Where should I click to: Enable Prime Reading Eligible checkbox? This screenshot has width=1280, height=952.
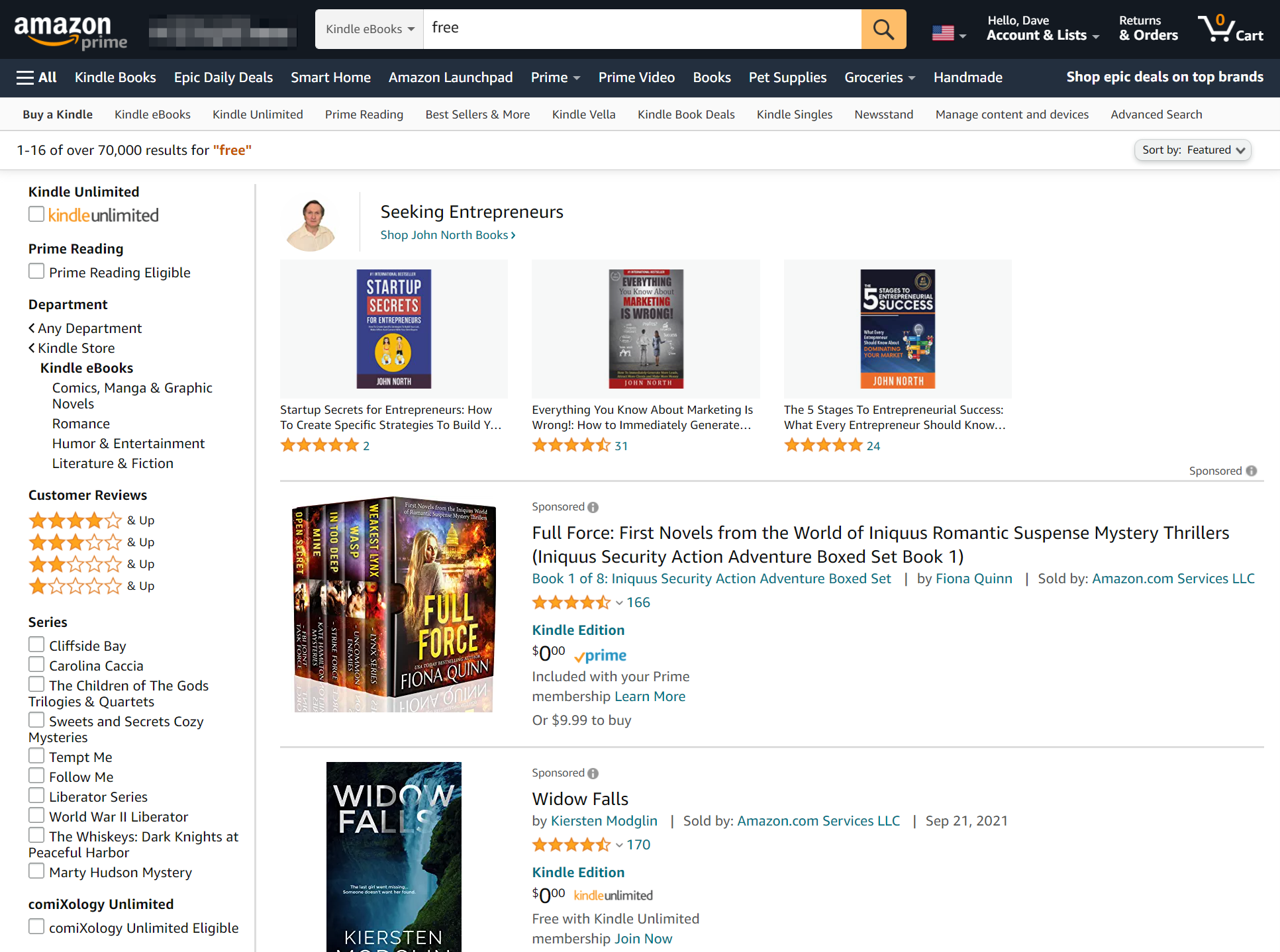pos(36,271)
